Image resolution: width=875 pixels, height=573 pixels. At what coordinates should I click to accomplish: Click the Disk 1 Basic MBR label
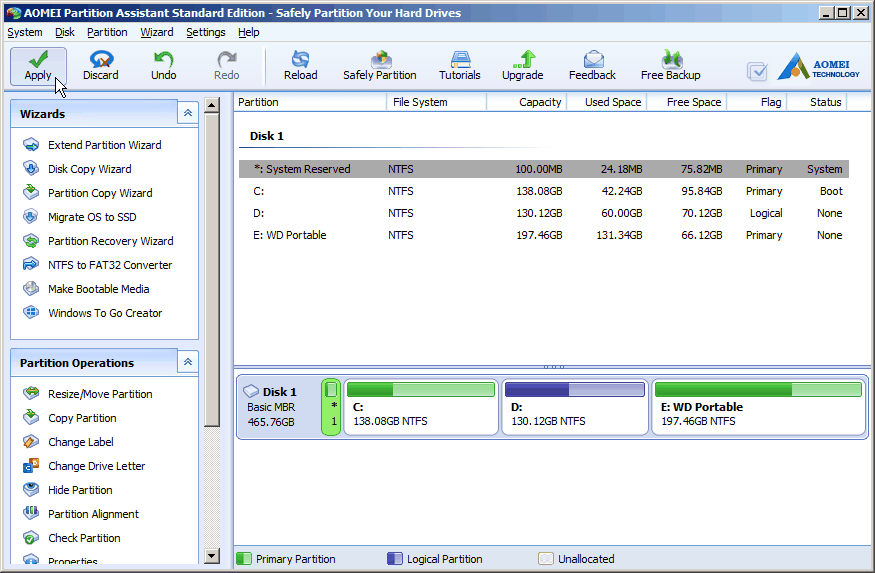(x=271, y=407)
